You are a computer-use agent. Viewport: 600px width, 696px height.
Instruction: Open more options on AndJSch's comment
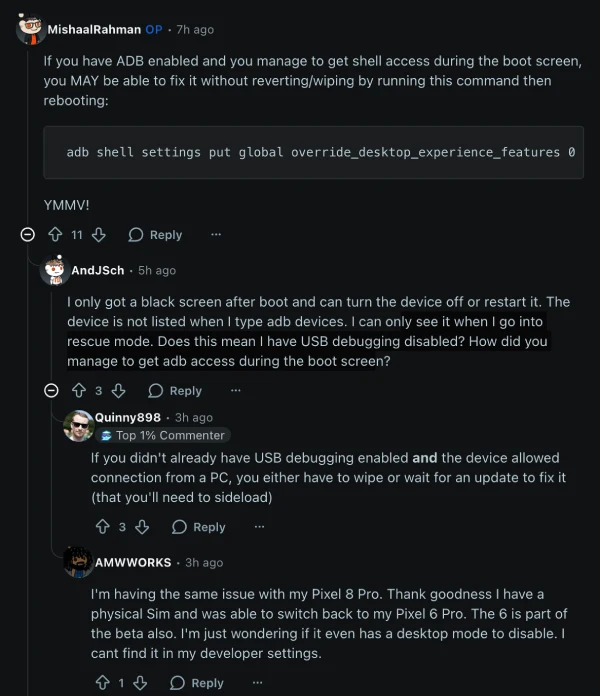pyautogui.click(x=236, y=391)
